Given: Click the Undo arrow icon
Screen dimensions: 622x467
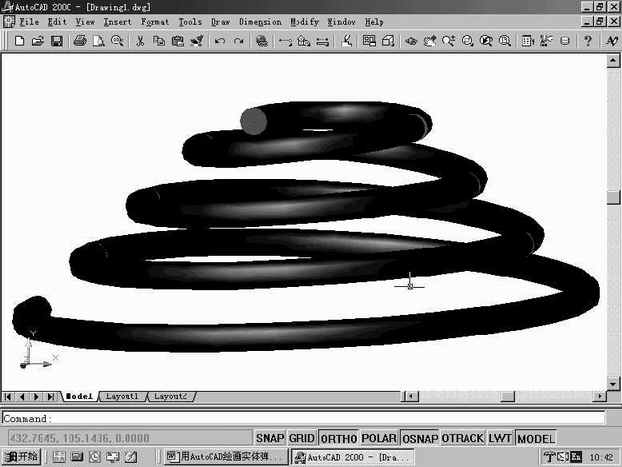Looking at the screenshot, I should pyautogui.click(x=220, y=41).
